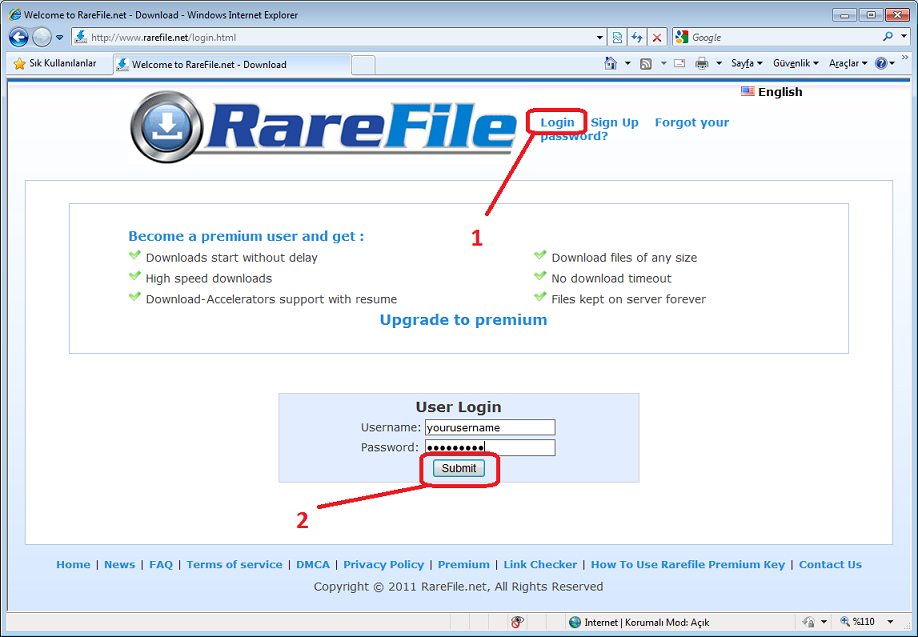918x637 pixels.
Task: Click the 'No download timeout' text
Action: click(611, 279)
